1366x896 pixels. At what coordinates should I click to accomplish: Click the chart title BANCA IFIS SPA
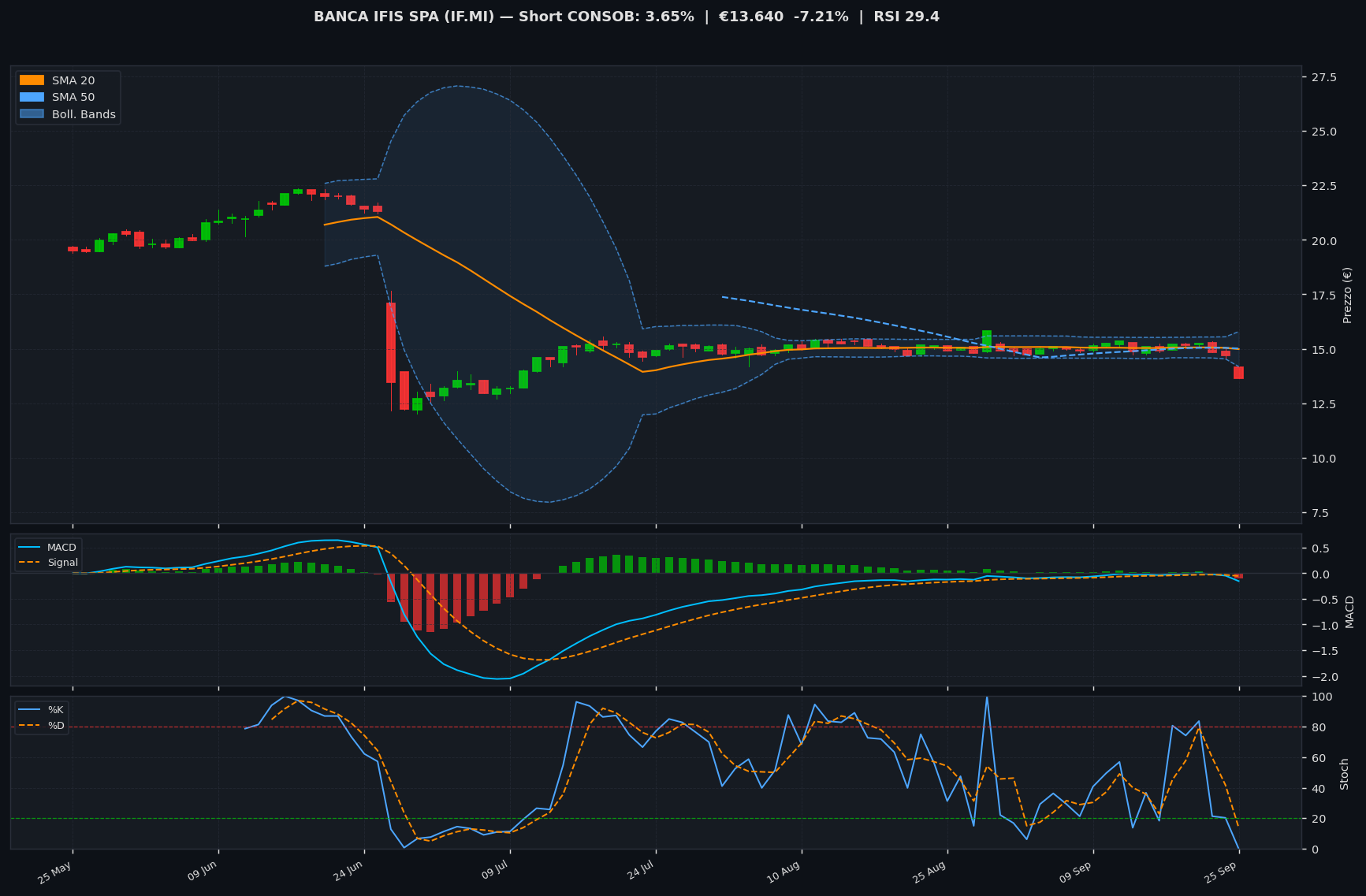tap(626, 17)
